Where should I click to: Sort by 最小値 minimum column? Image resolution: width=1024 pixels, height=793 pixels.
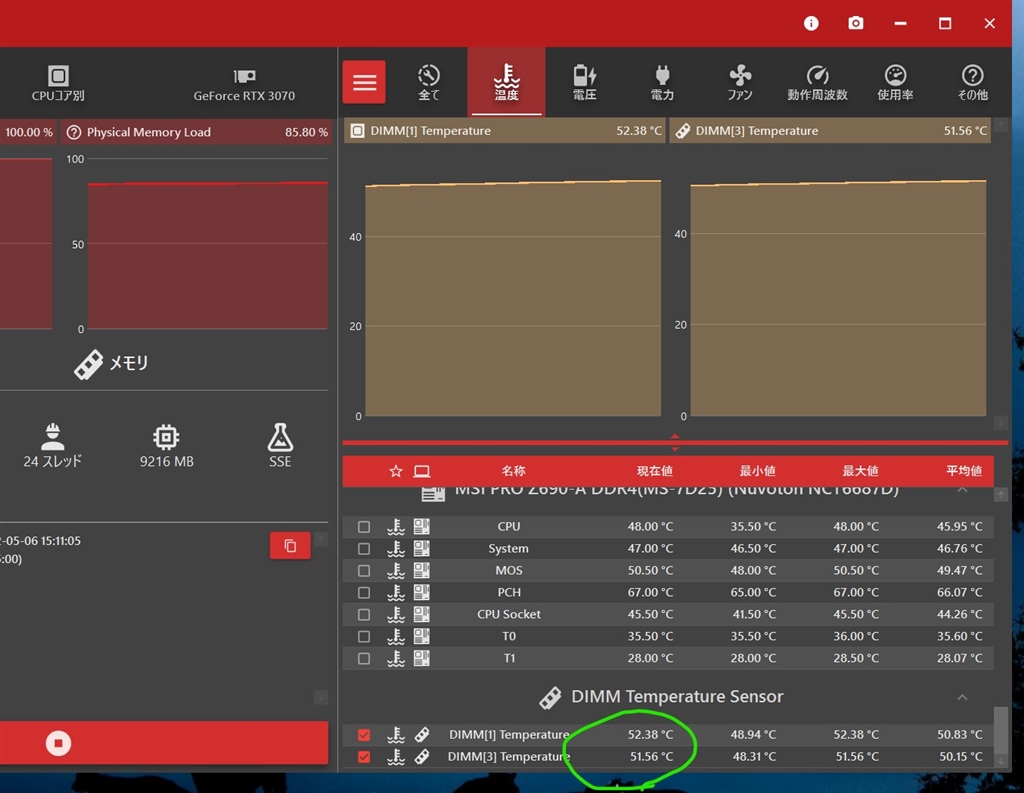(758, 471)
